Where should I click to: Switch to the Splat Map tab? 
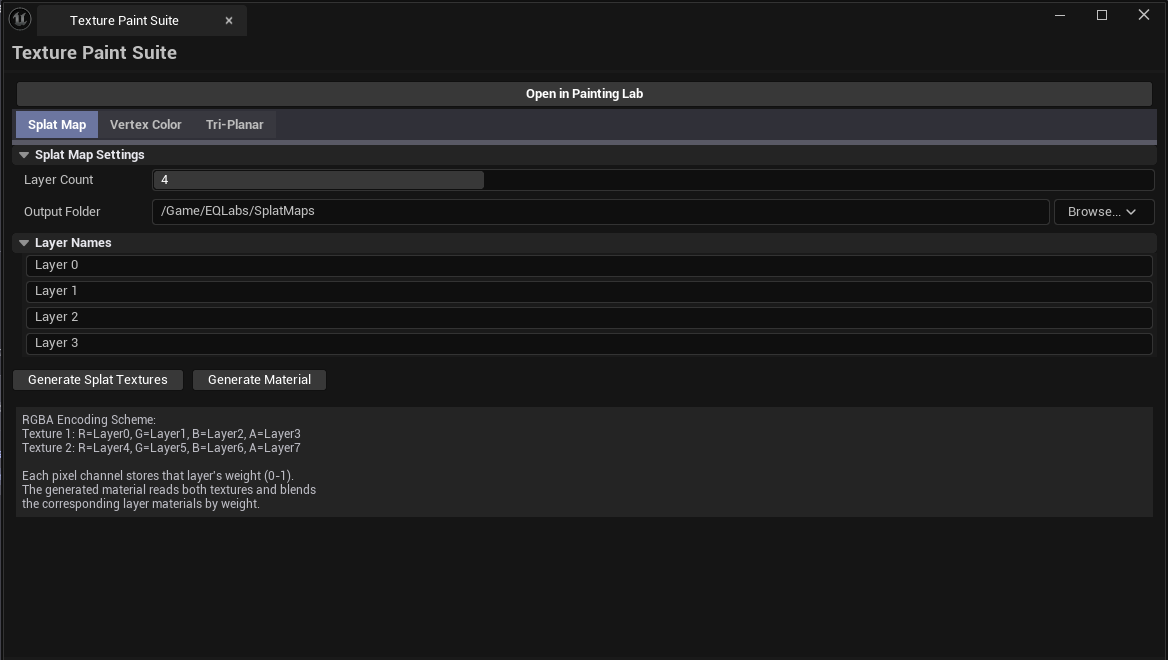pyautogui.click(x=57, y=124)
